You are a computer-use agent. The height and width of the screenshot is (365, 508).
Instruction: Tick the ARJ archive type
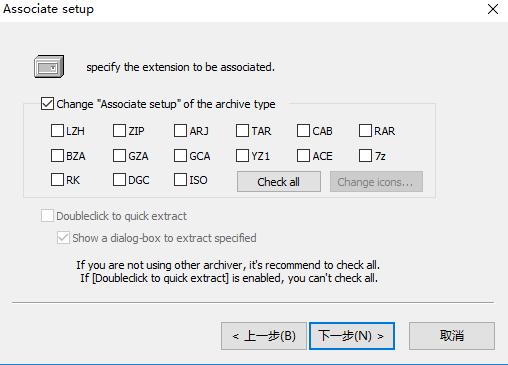(x=180, y=131)
